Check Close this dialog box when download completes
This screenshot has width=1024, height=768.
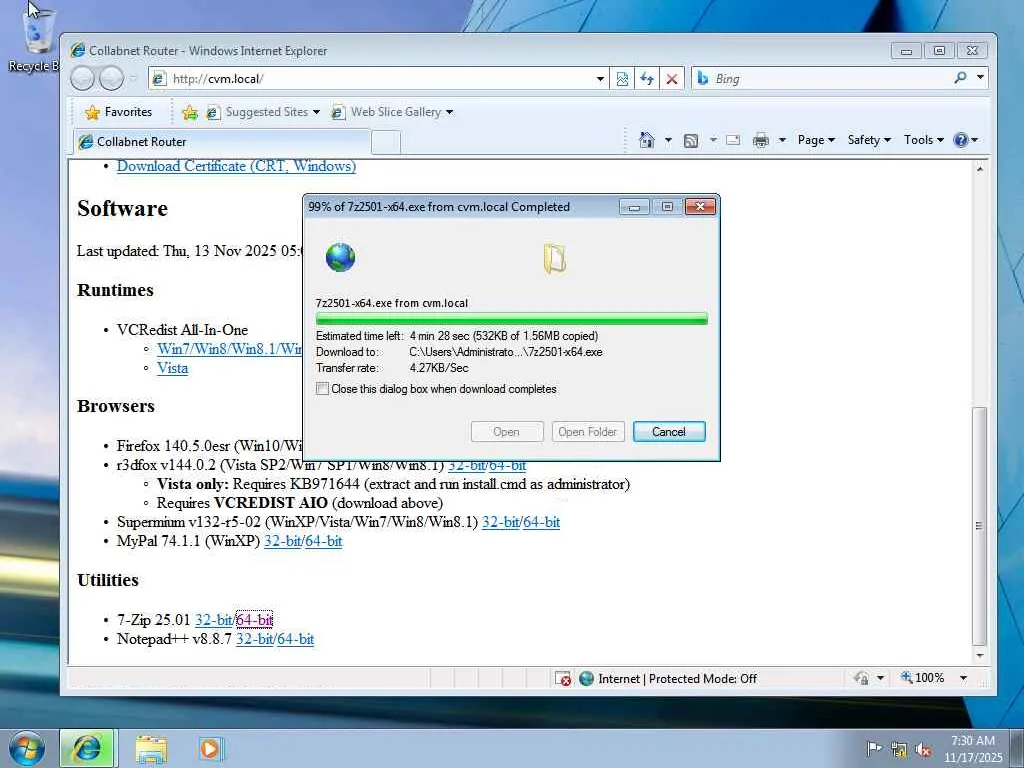click(x=322, y=389)
